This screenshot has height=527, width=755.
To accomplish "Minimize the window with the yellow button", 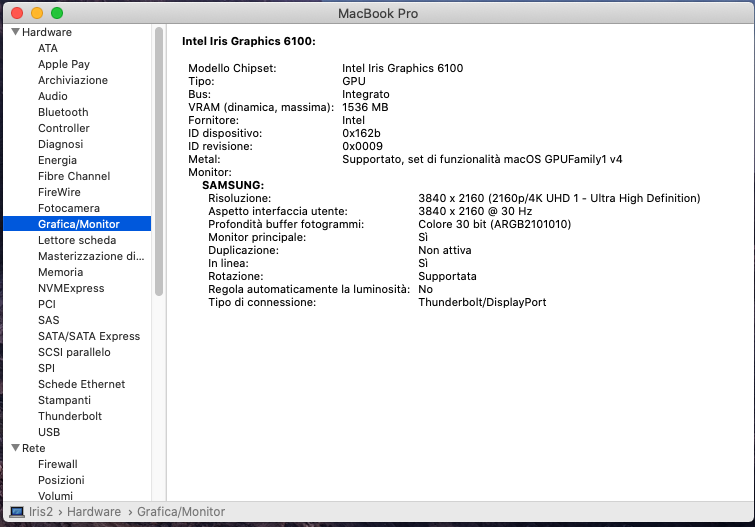I will coord(37,13).
